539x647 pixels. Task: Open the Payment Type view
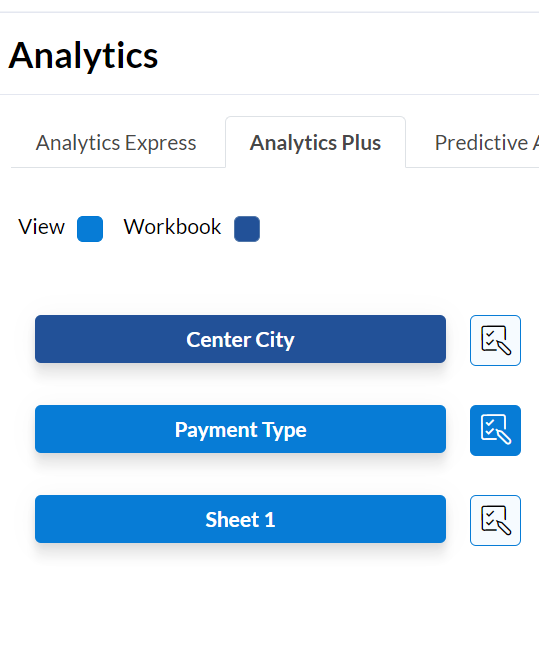click(x=240, y=429)
